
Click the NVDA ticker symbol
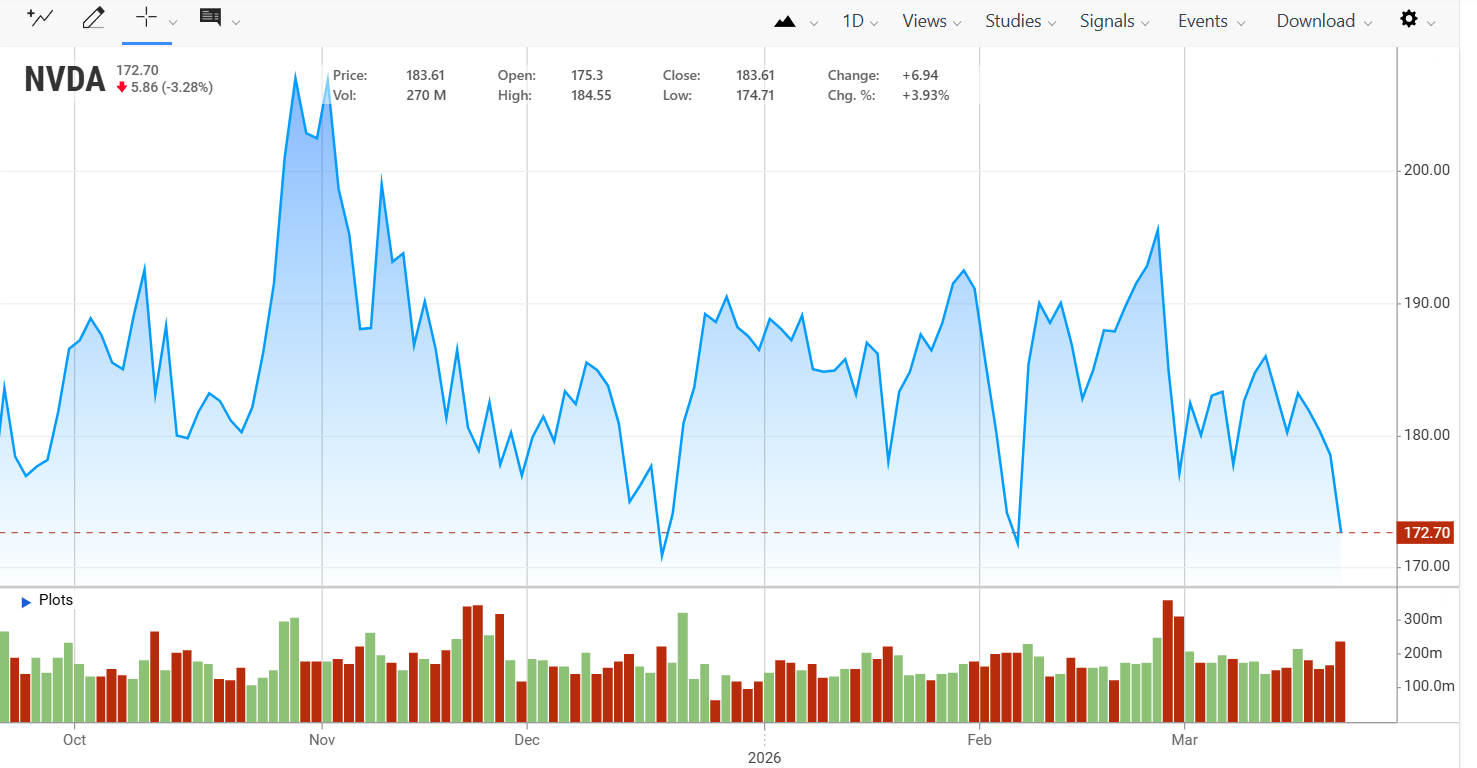point(65,80)
